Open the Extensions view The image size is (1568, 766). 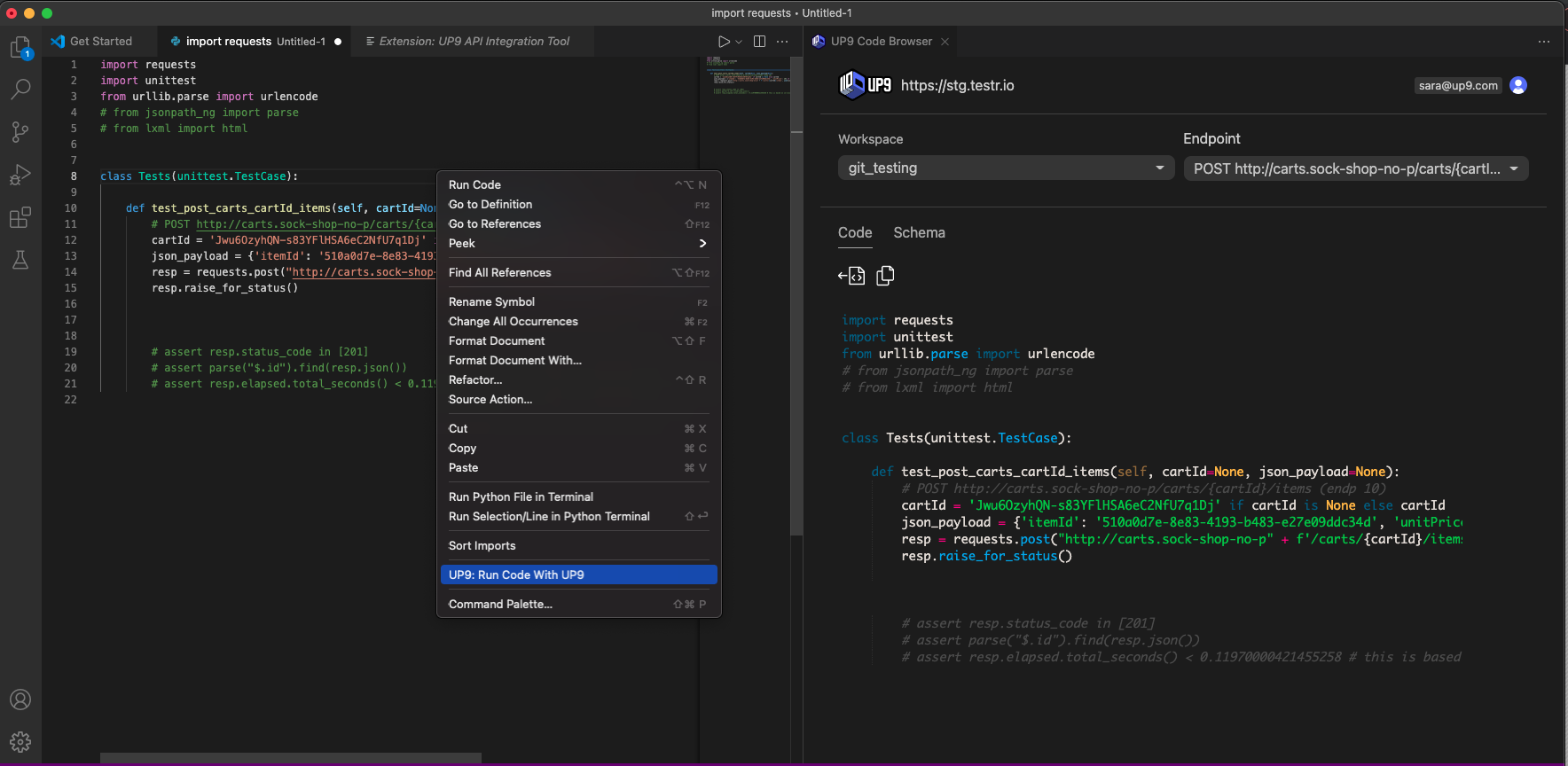20,217
